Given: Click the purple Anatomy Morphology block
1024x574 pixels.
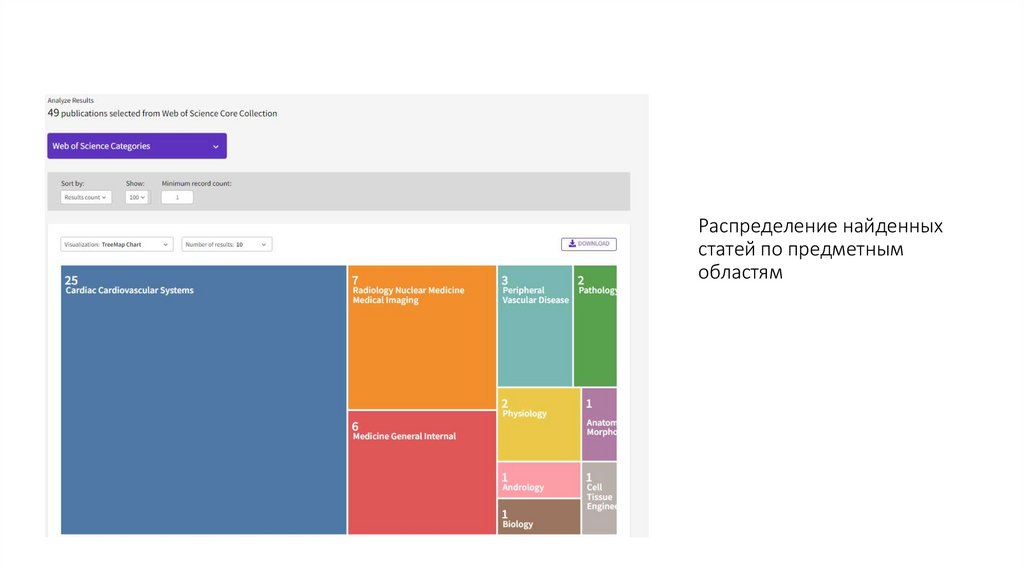Looking at the screenshot, I should [599, 424].
